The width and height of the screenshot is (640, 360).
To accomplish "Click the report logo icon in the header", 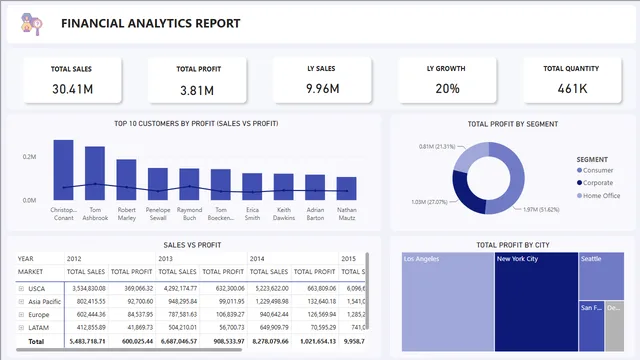I will (31, 24).
